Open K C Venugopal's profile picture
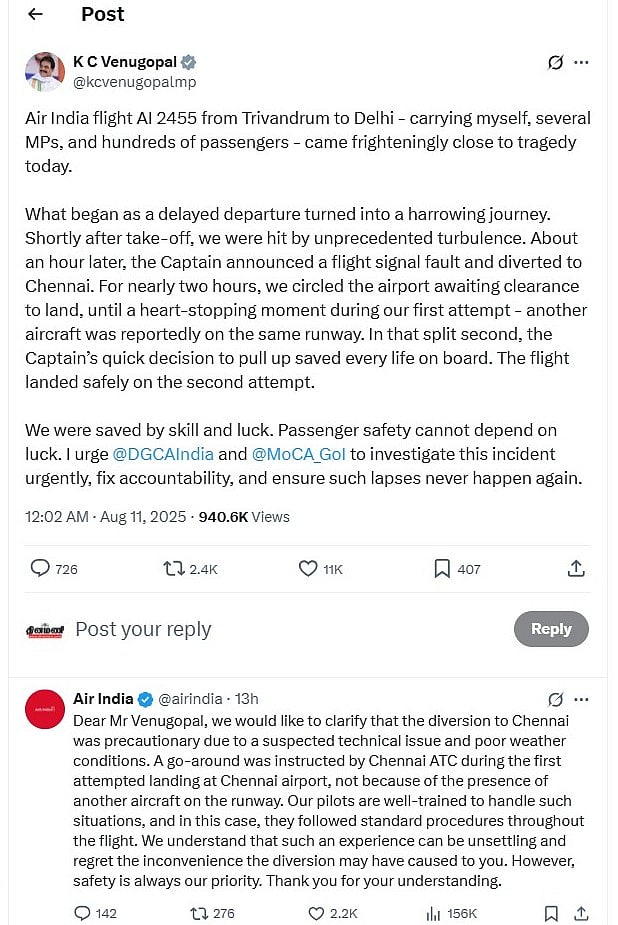This screenshot has width=618, height=925. point(45,72)
